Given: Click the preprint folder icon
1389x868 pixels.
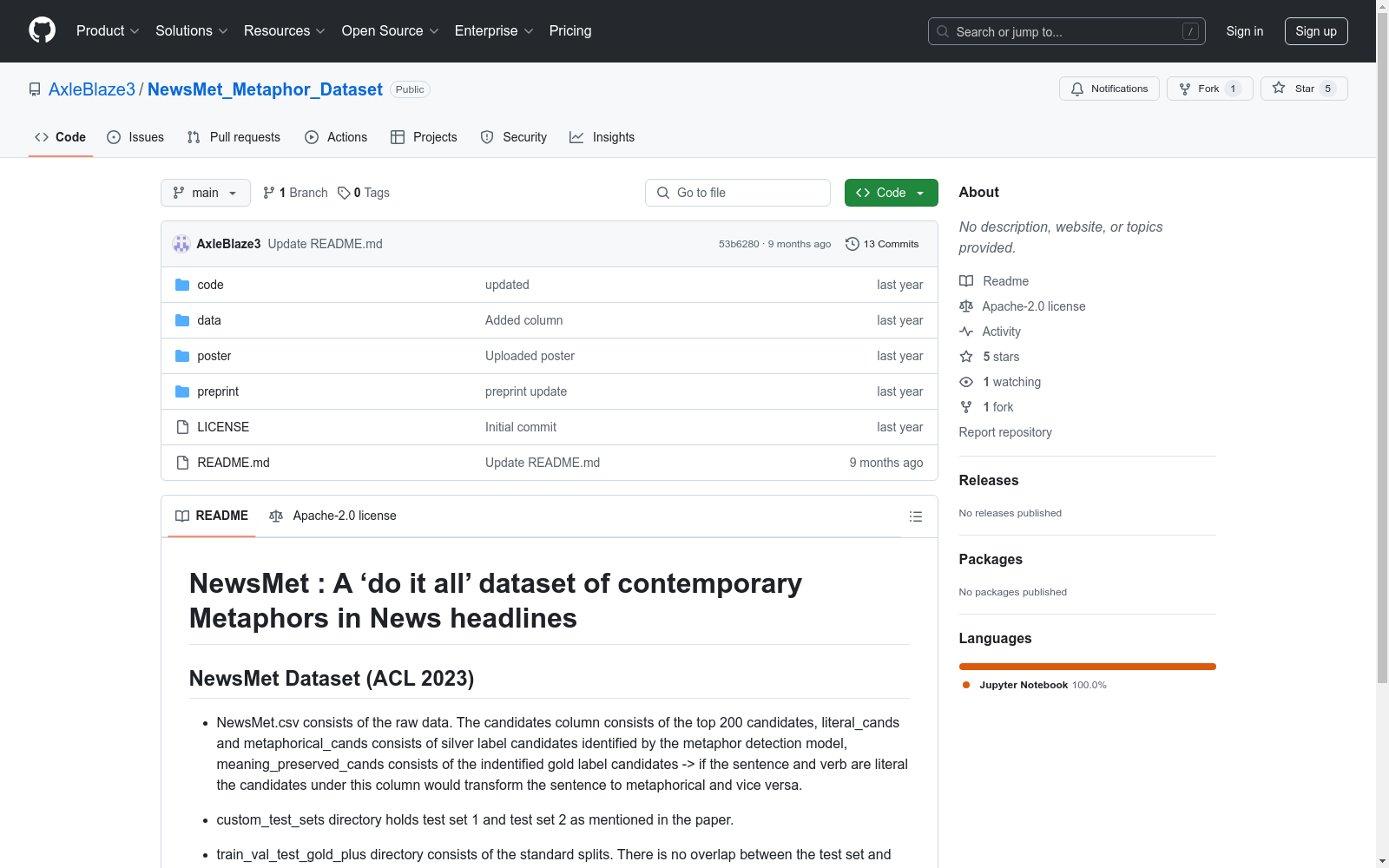Looking at the screenshot, I should [182, 391].
